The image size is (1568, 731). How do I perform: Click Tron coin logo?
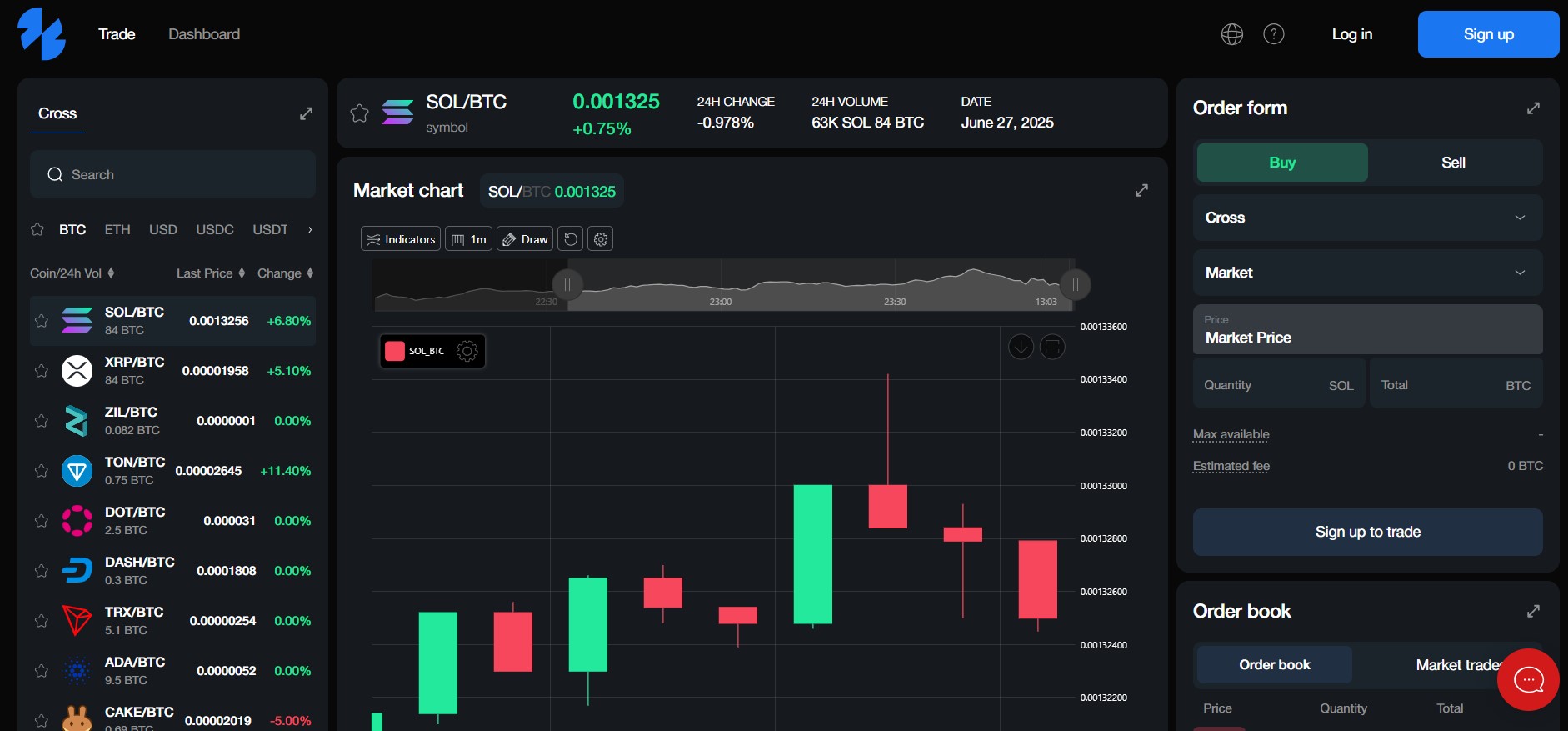click(x=77, y=621)
